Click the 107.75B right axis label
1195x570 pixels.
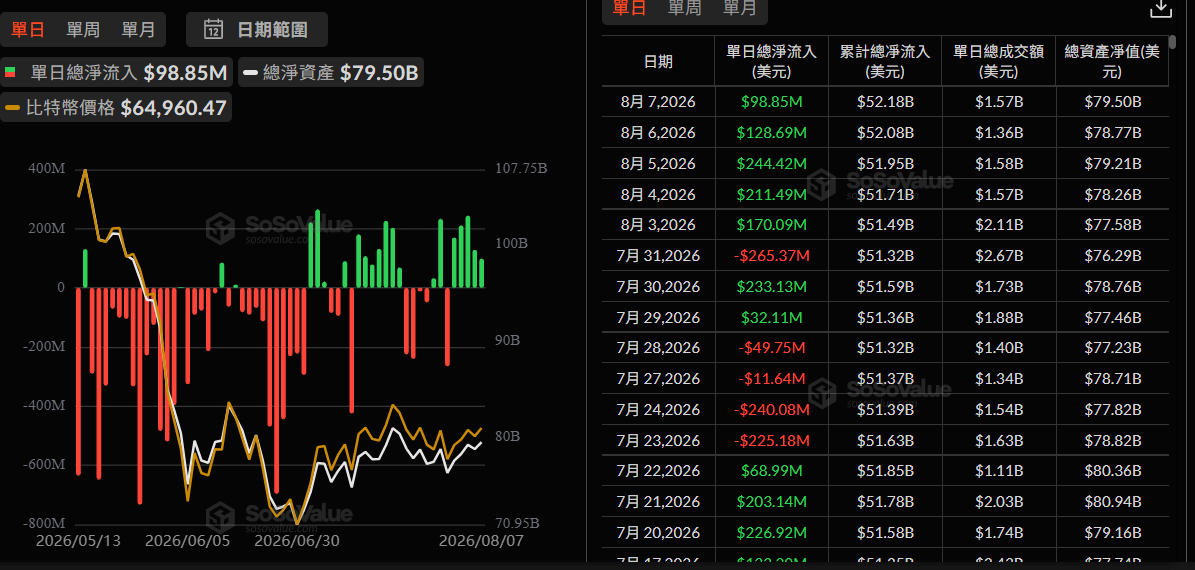tap(519, 168)
